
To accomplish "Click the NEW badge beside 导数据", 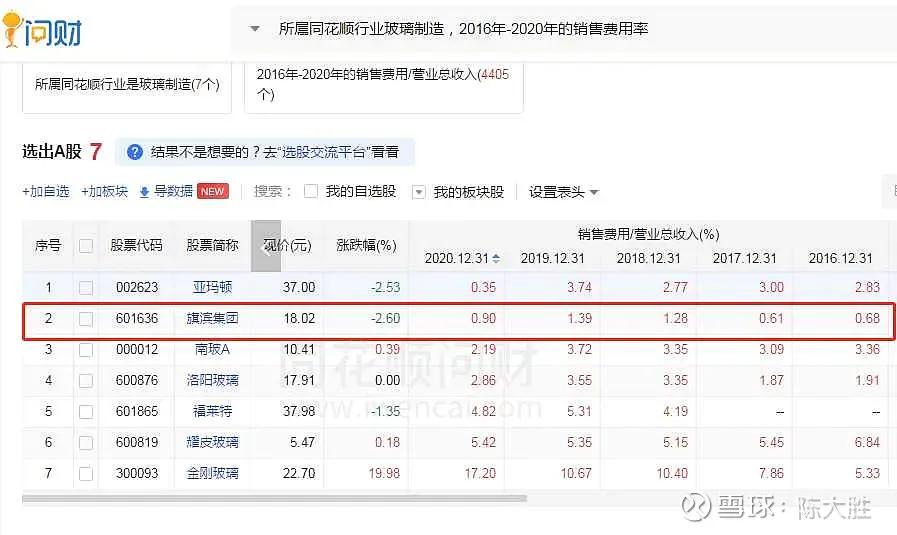I will [213, 191].
